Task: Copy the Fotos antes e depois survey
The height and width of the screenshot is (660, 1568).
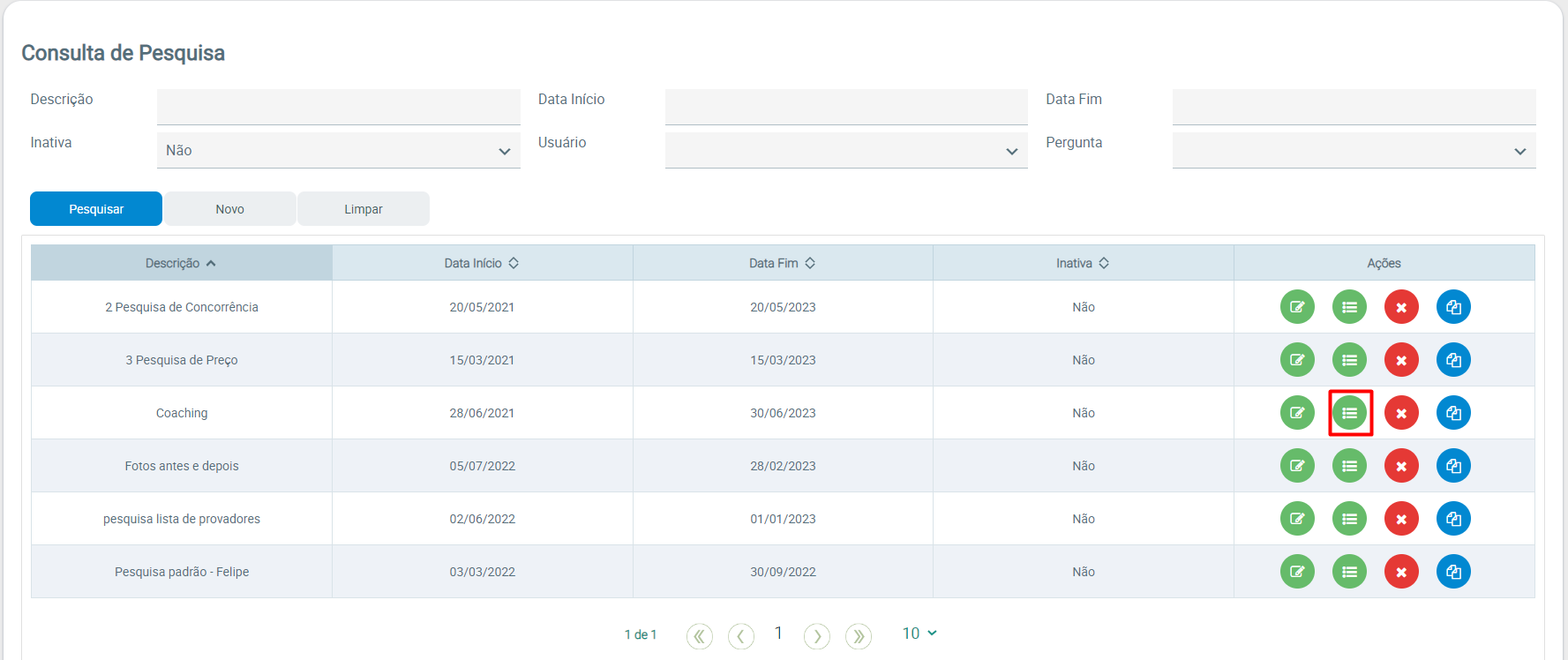Action: [x=1453, y=466]
